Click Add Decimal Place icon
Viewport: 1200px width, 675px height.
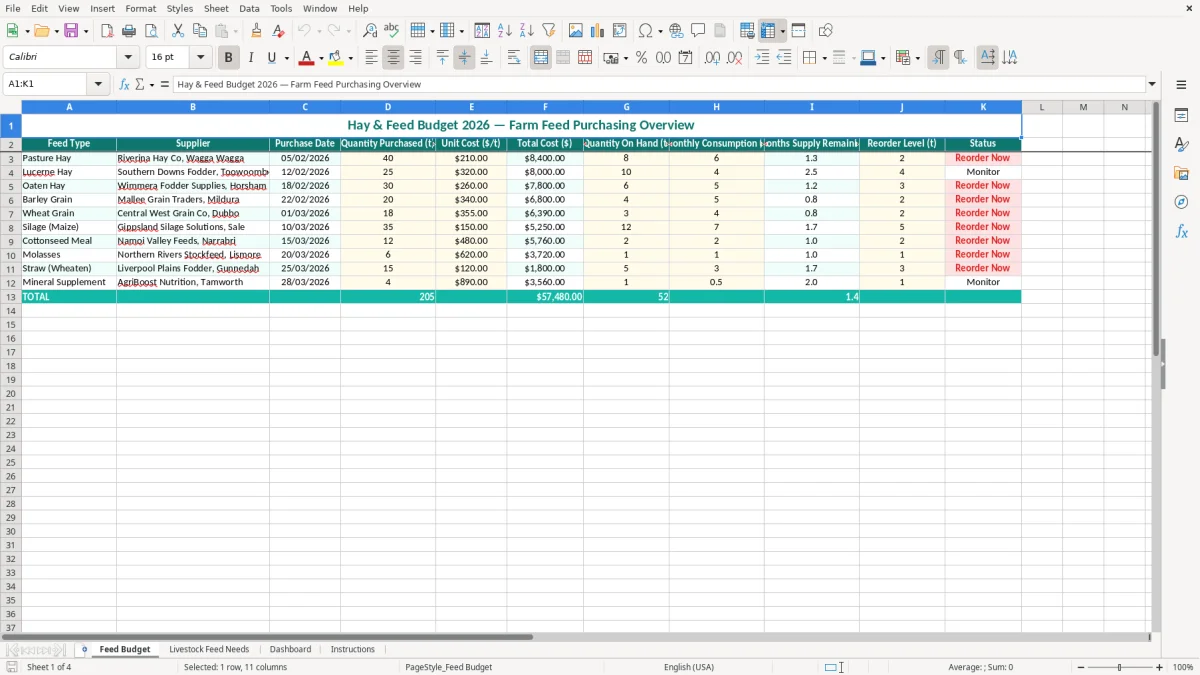712,58
